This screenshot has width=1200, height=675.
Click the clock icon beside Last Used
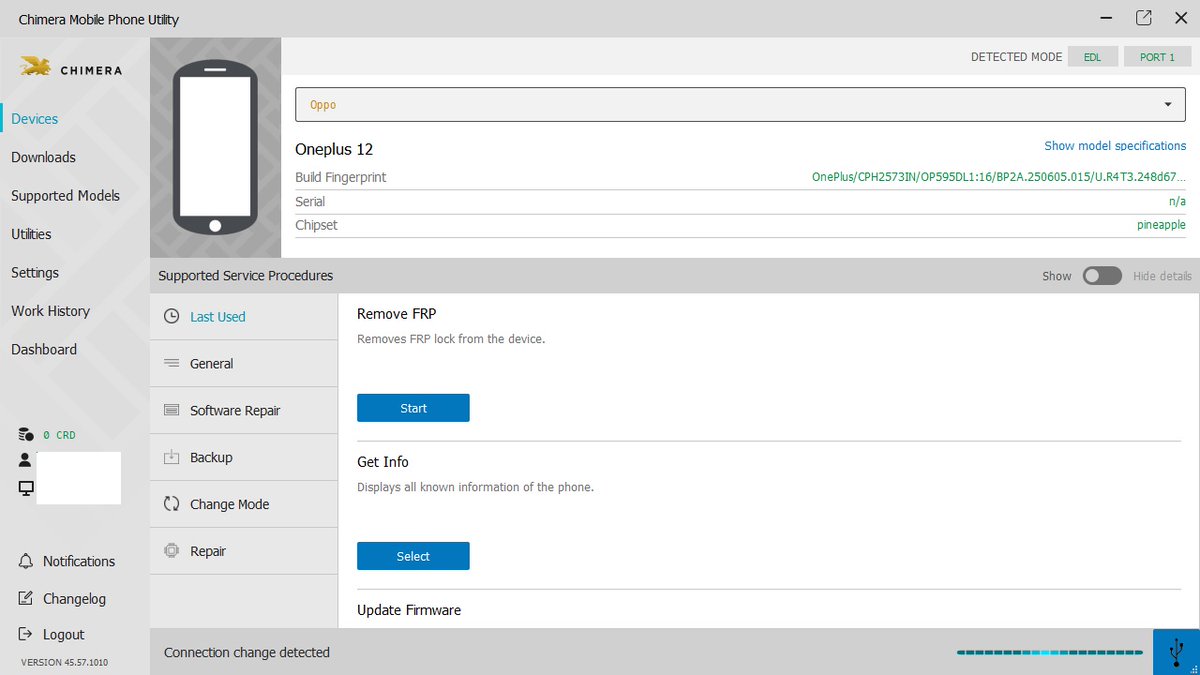tap(171, 316)
